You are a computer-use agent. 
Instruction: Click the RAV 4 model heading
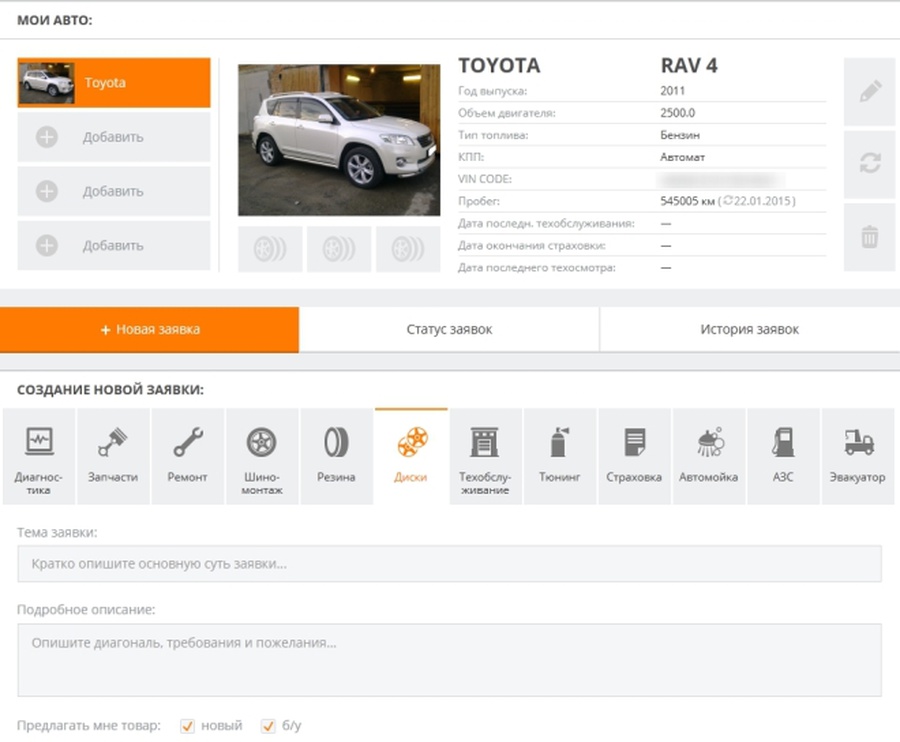coord(689,65)
